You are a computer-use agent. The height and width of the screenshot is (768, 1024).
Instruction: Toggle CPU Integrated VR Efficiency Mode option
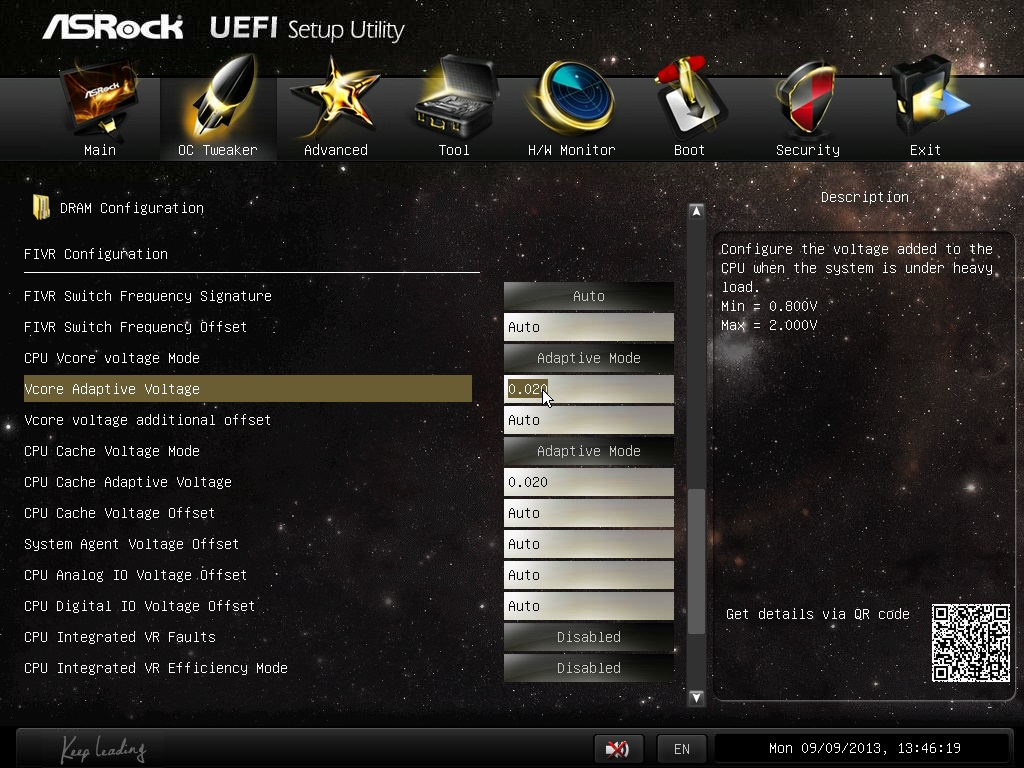coord(588,667)
